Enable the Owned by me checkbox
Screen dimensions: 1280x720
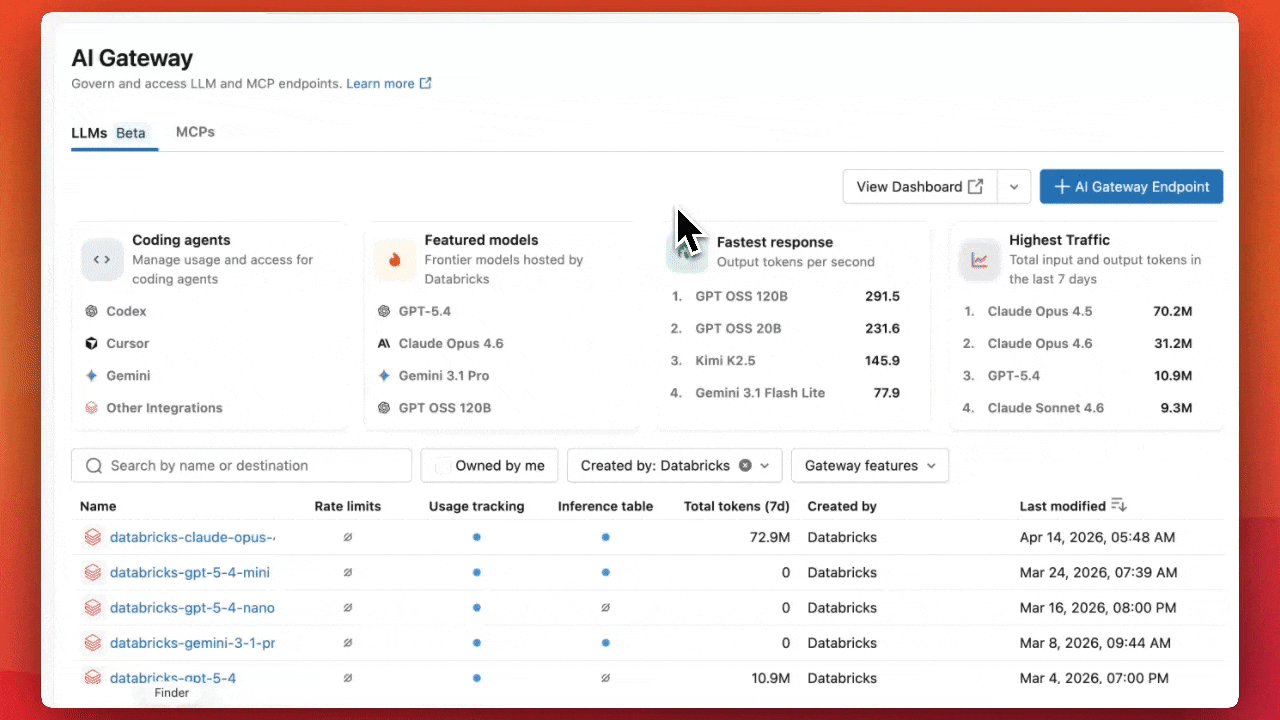coord(443,465)
